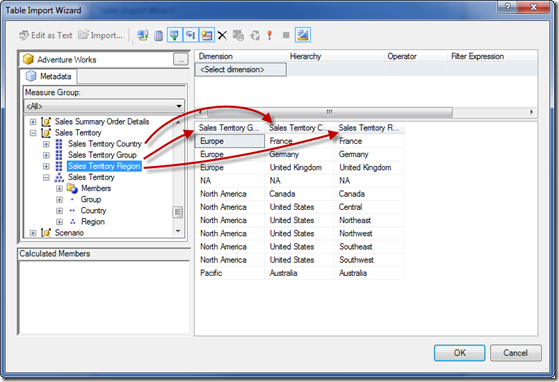Viewport: 559px width, 382px height.
Task: Click the Import toolbar button
Action: coord(100,35)
